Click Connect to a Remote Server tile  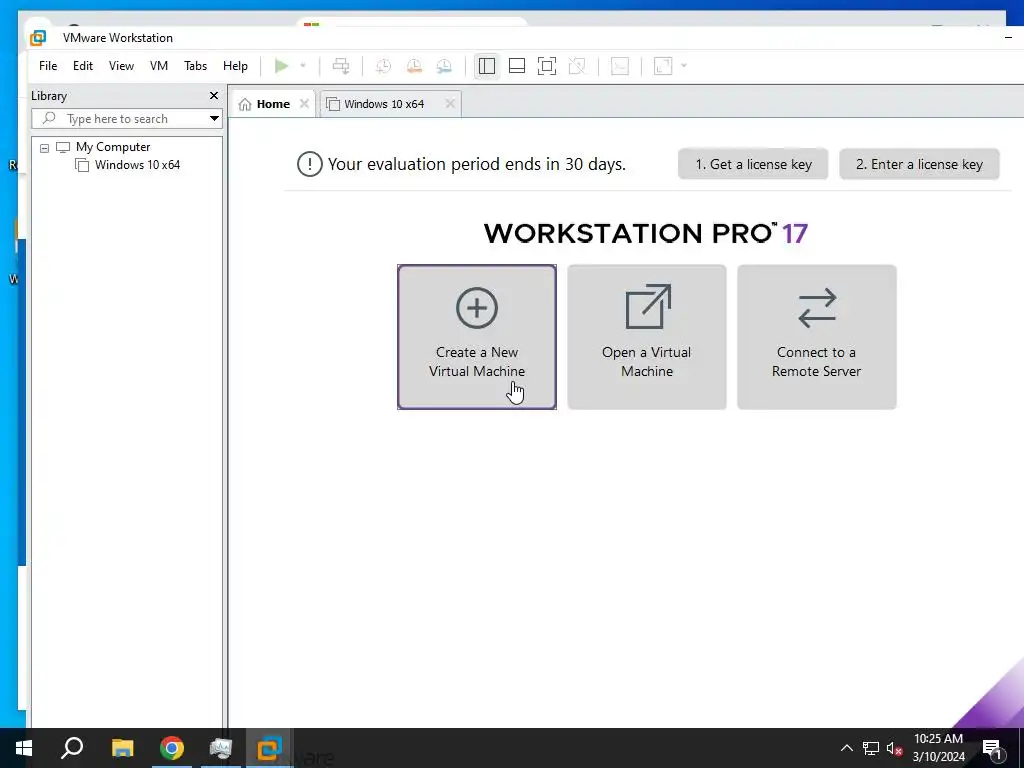click(816, 337)
